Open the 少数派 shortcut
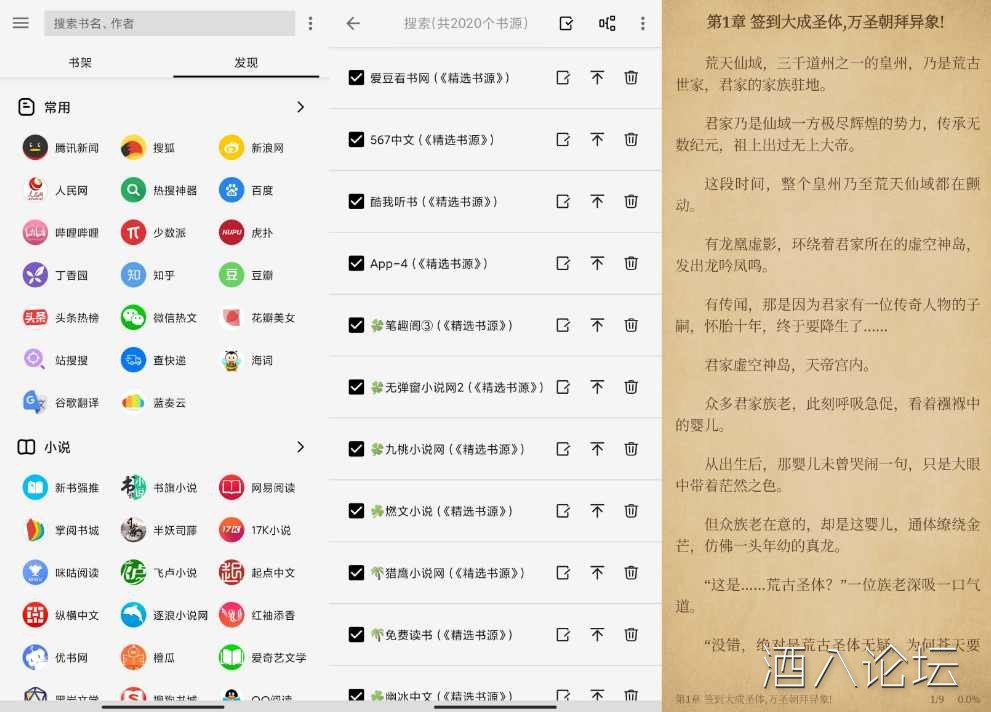 click(x=154, y=232)
